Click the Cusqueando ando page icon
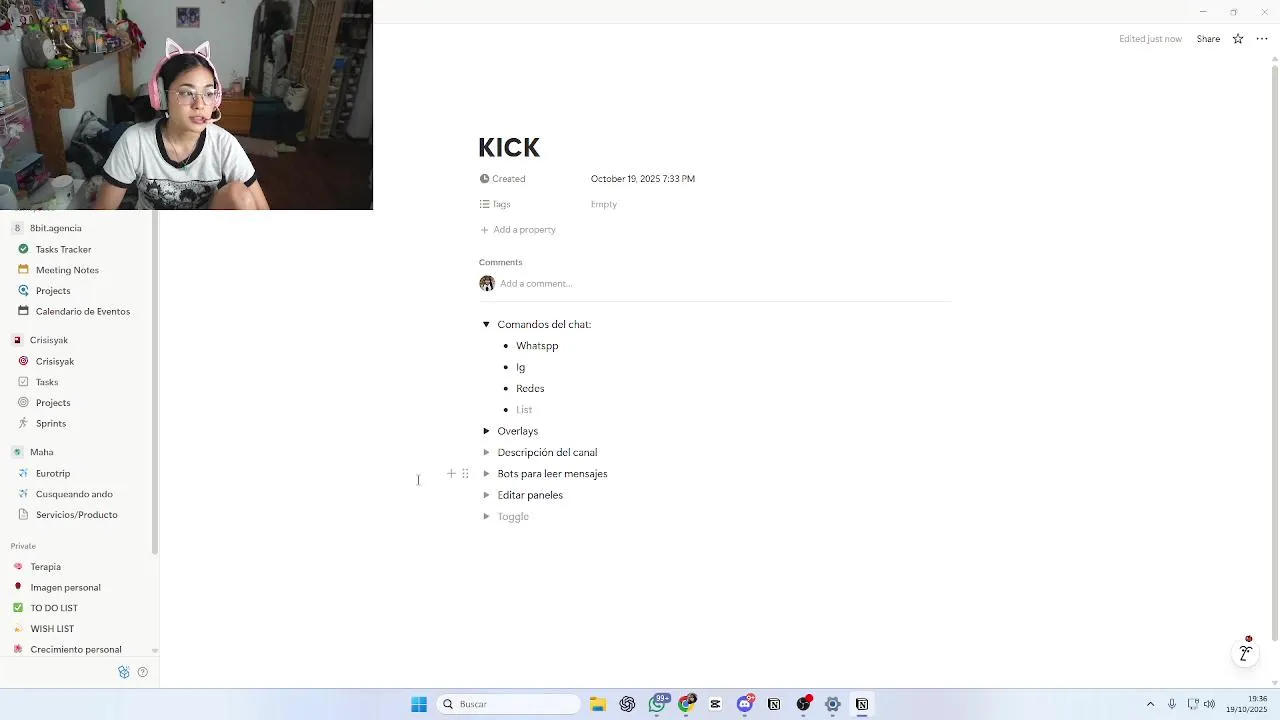This screenshot has width=1280, height=720. [x=23, y=494]
